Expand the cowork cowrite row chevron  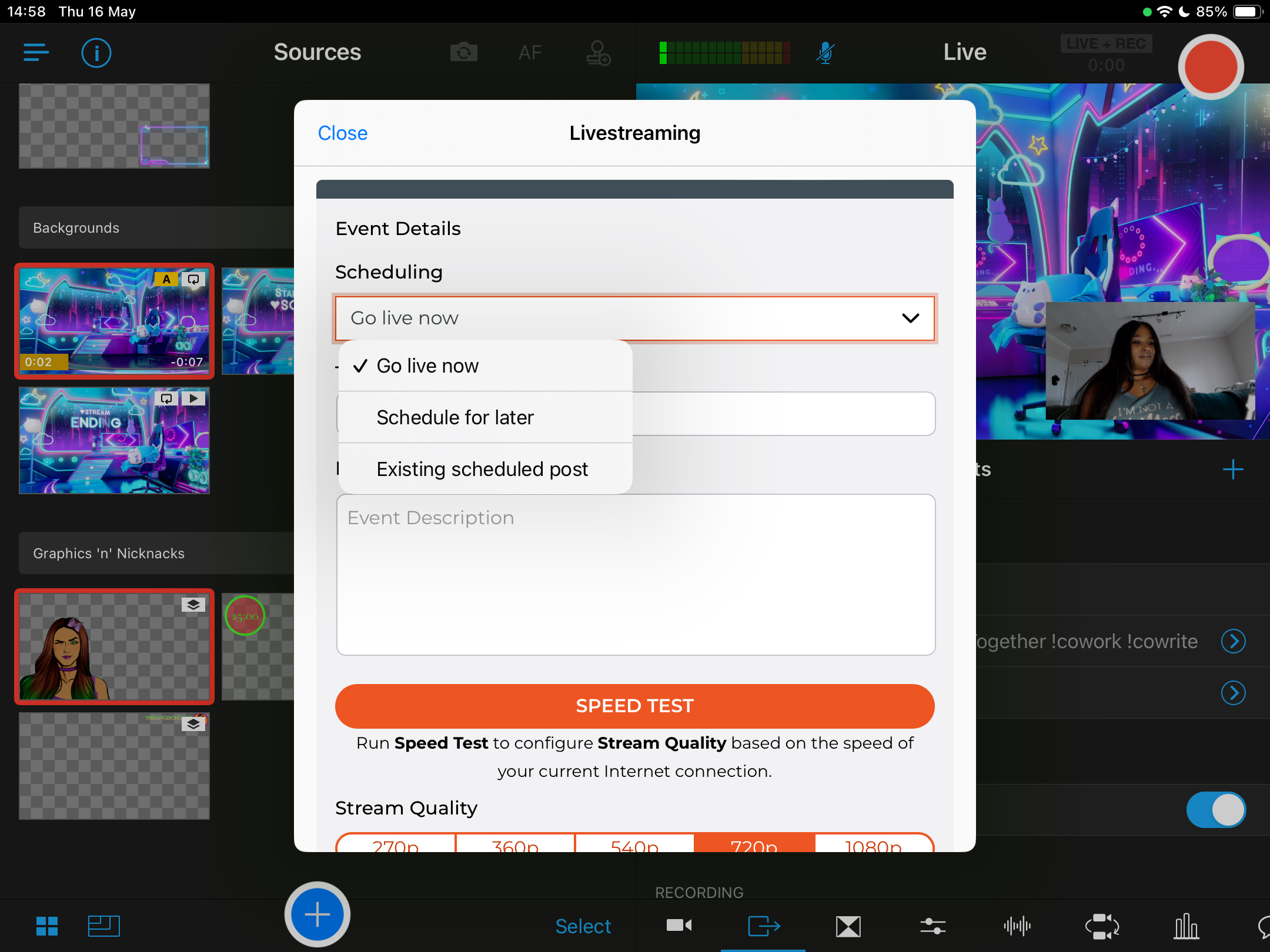coord(1234,641)
